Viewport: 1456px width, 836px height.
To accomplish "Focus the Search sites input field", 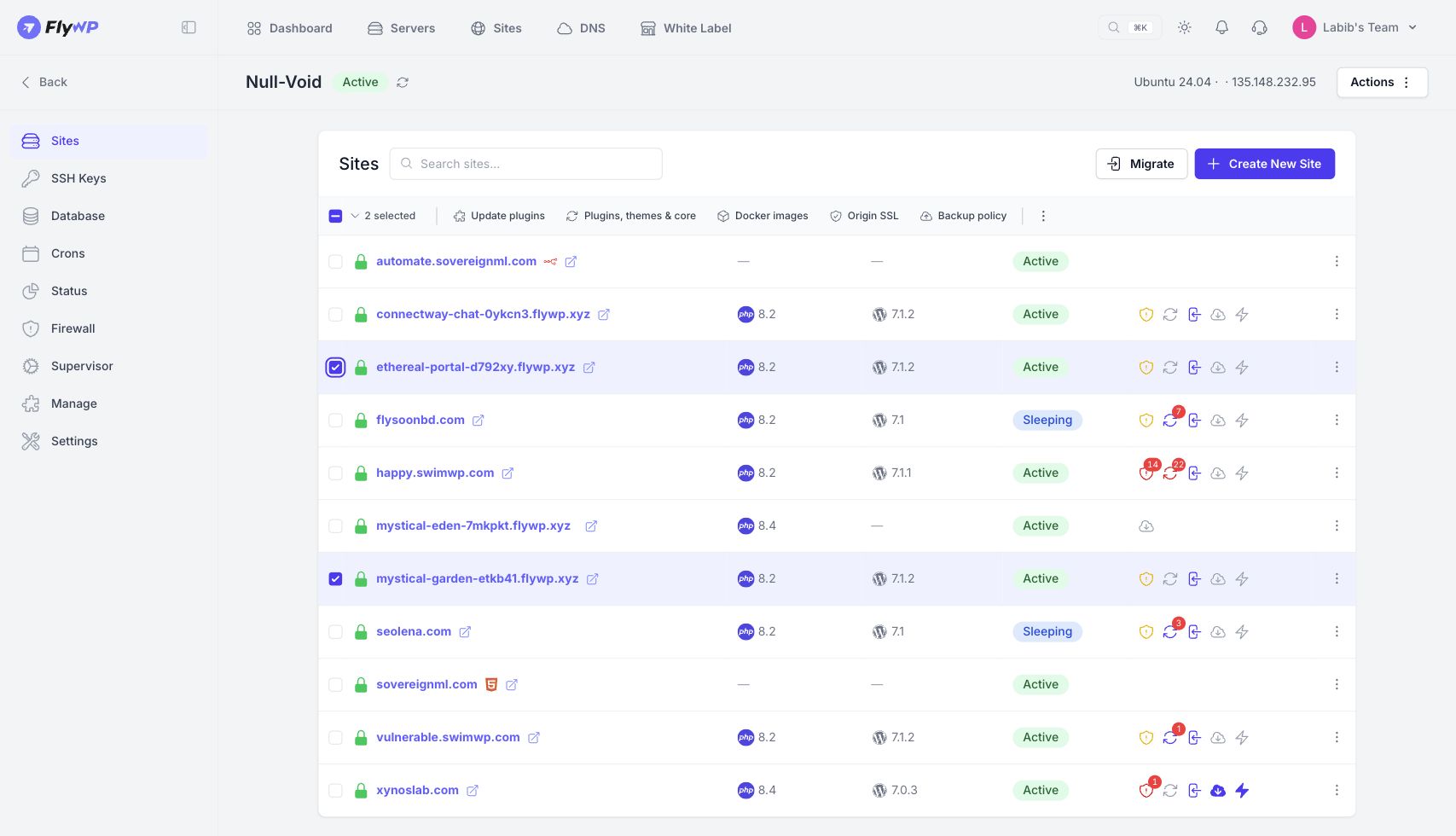I will point(525,164).
